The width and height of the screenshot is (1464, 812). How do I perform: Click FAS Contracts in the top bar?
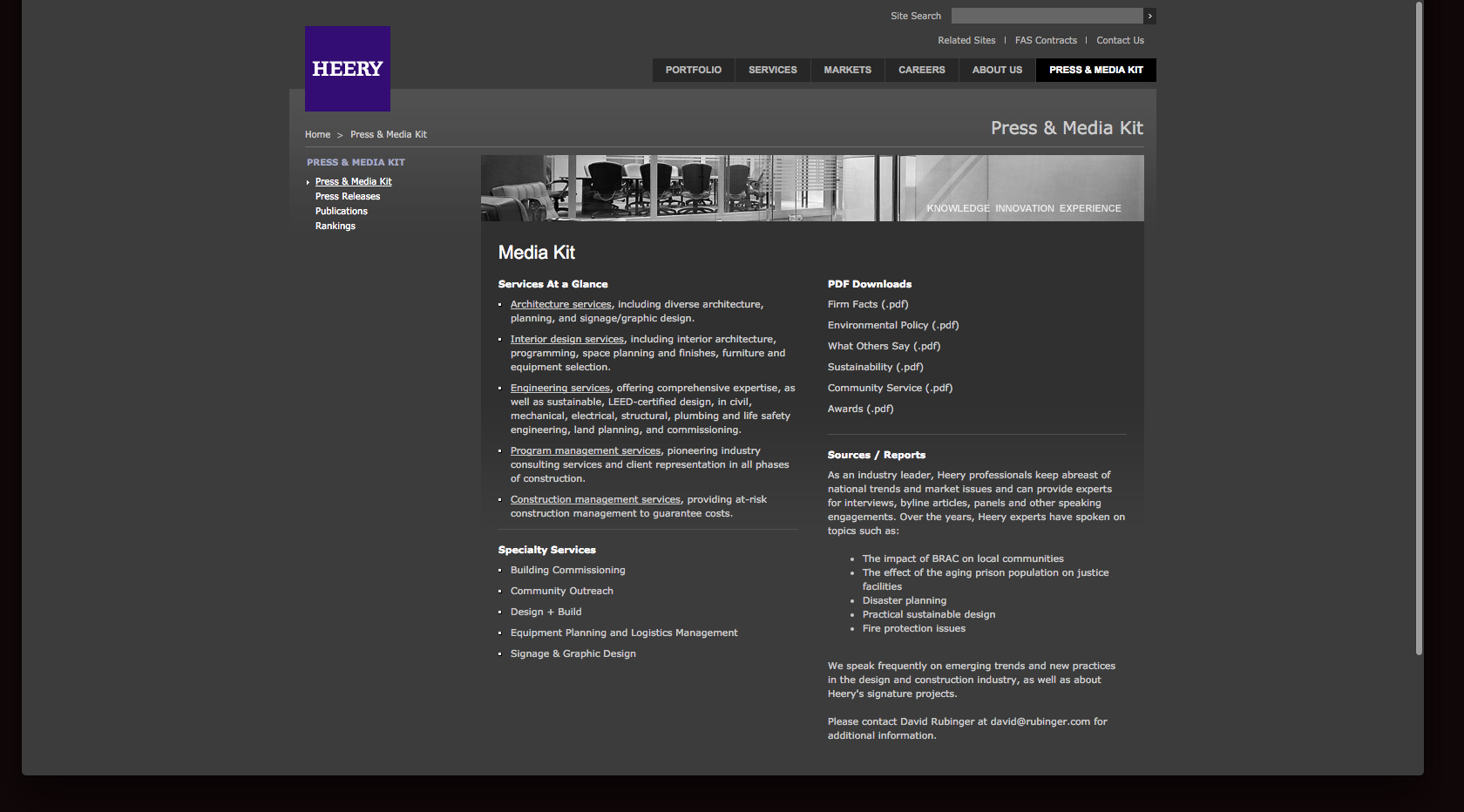tap(1047, 40)
